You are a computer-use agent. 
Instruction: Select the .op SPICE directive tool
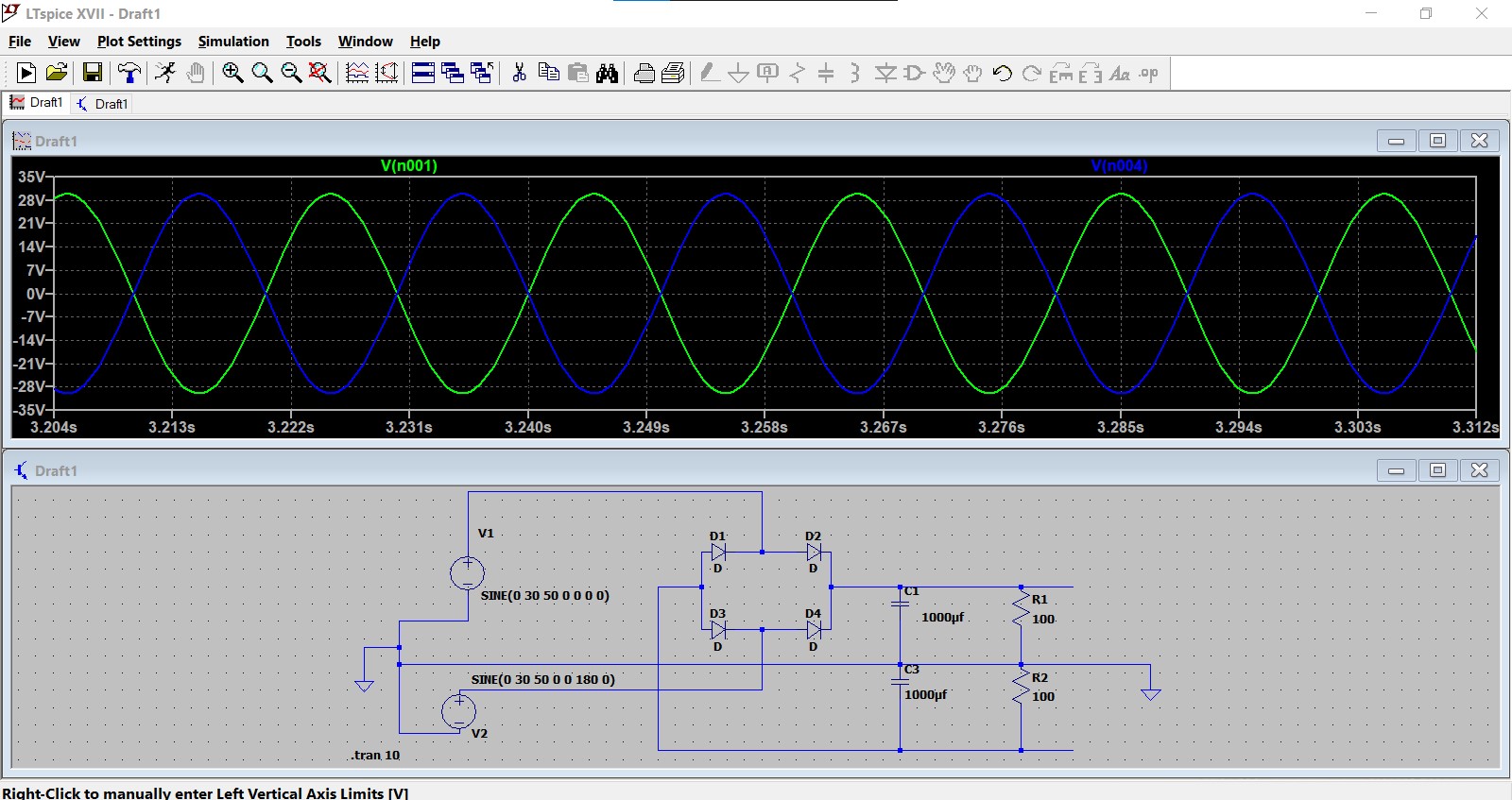tap(1149, 73)
